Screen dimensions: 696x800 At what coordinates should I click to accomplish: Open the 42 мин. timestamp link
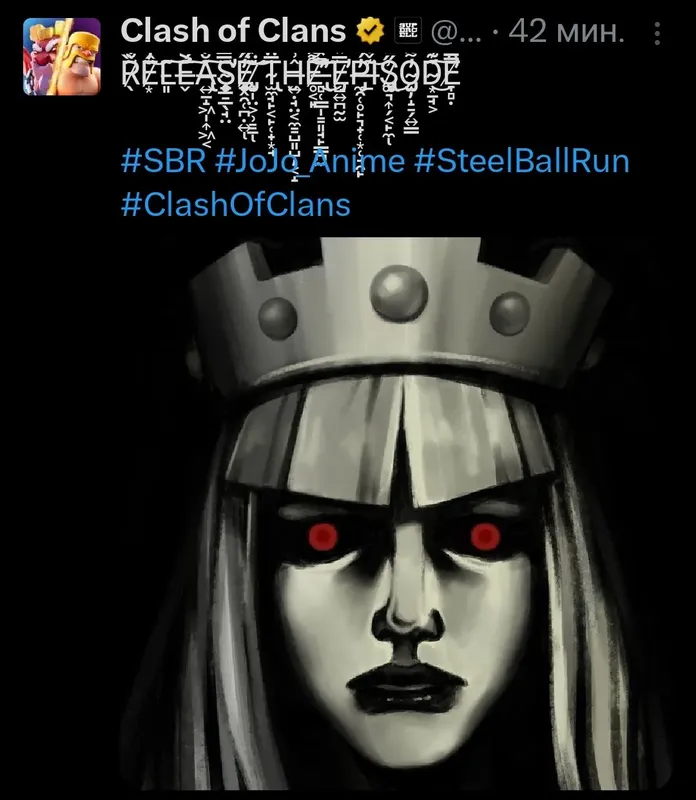coord(566,32)
